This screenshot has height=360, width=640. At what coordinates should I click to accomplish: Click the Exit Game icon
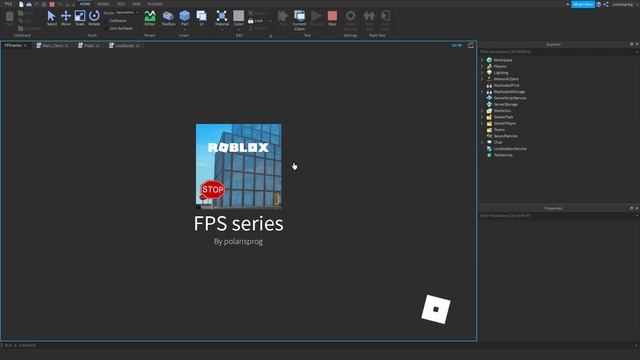385,16
